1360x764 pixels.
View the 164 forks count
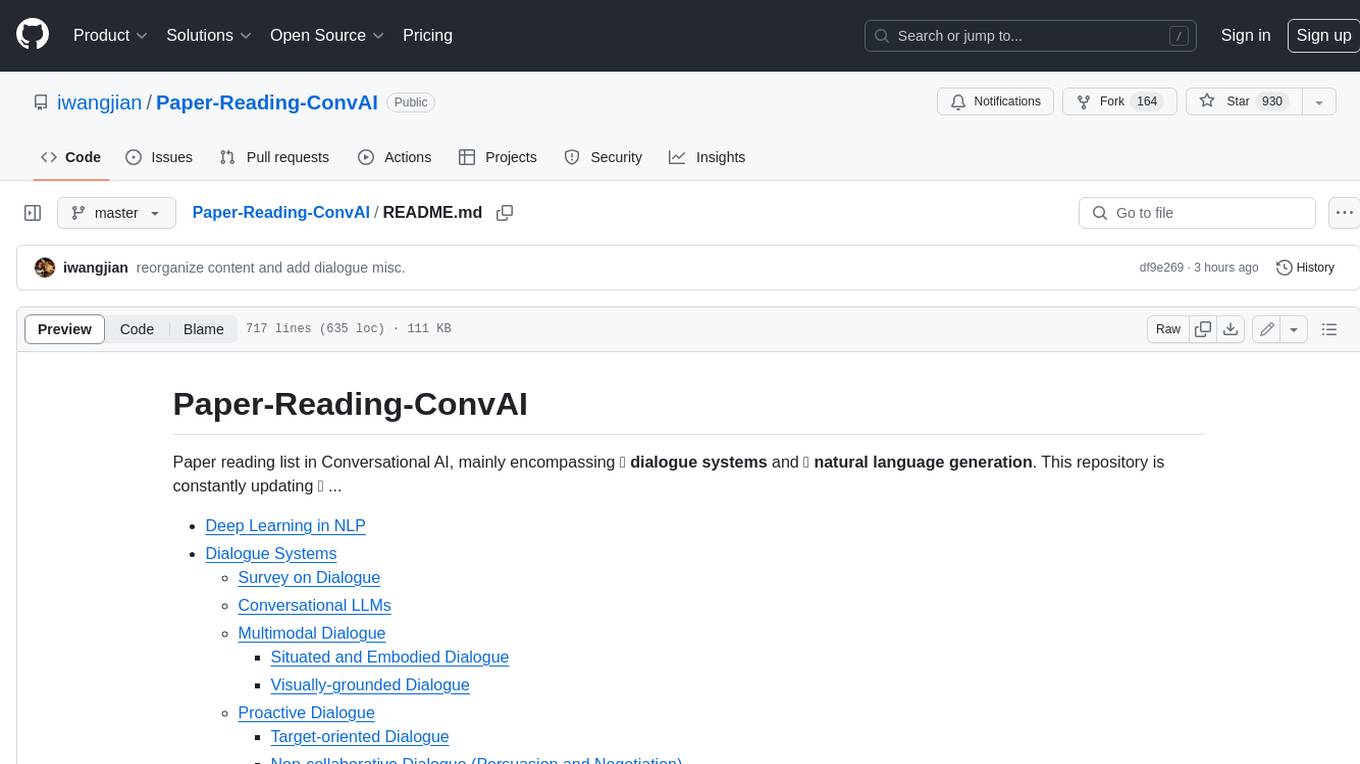(x=1147, y=102)
